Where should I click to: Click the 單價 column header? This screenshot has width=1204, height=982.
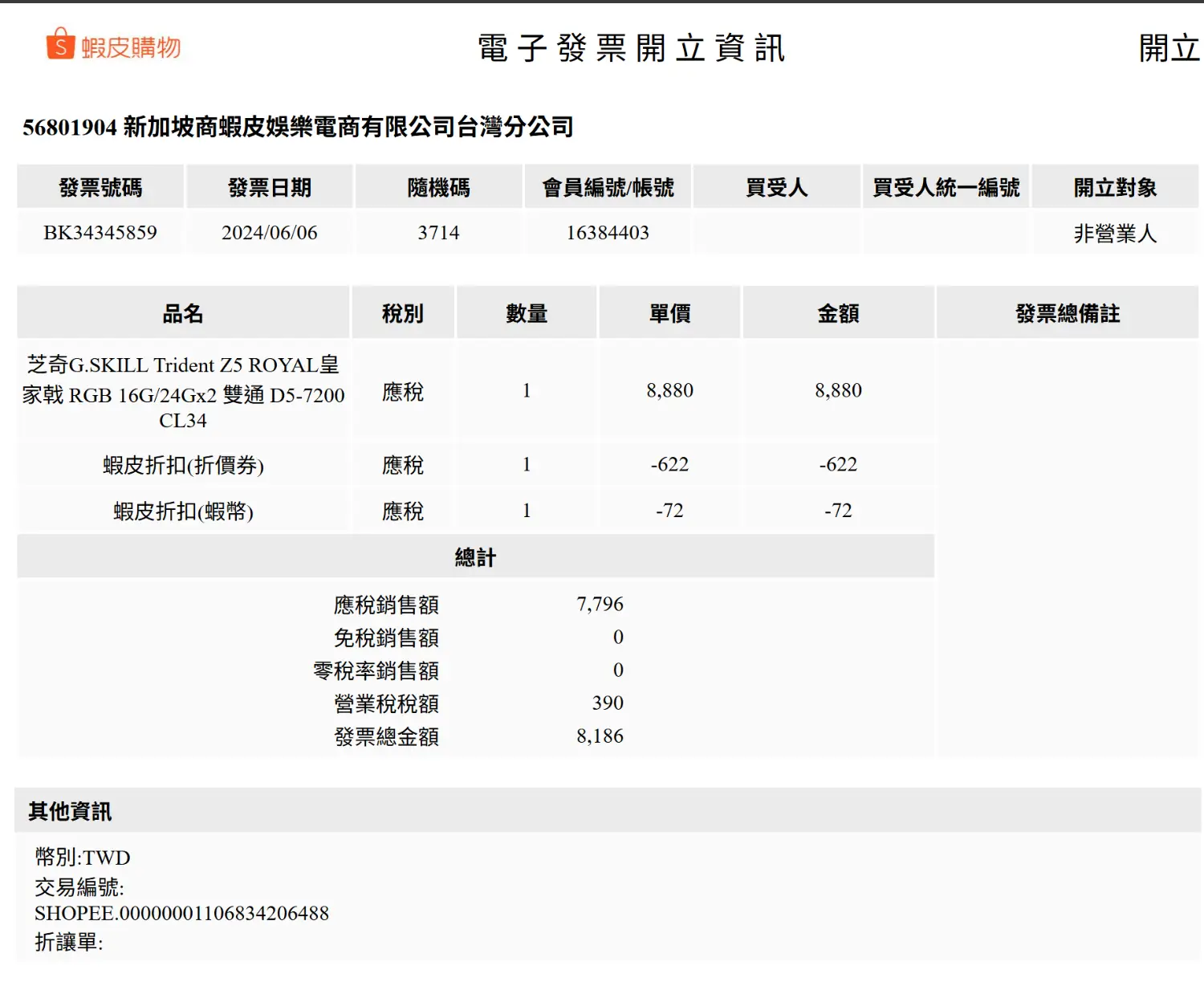tap(670, 313)
